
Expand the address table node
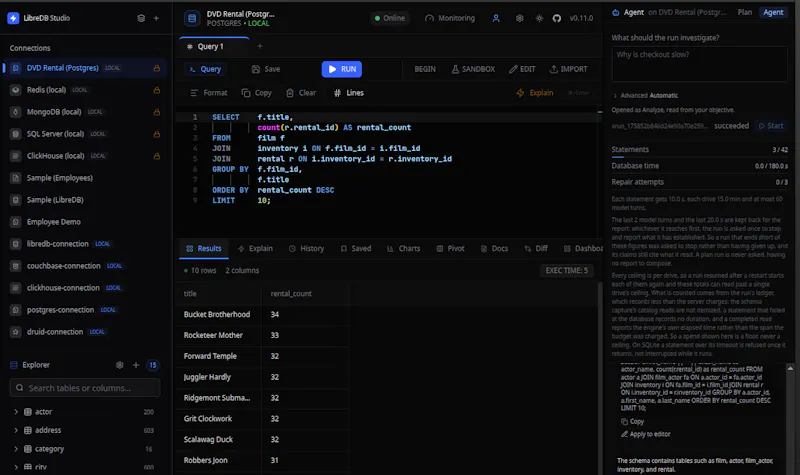[x=16, y=430]
